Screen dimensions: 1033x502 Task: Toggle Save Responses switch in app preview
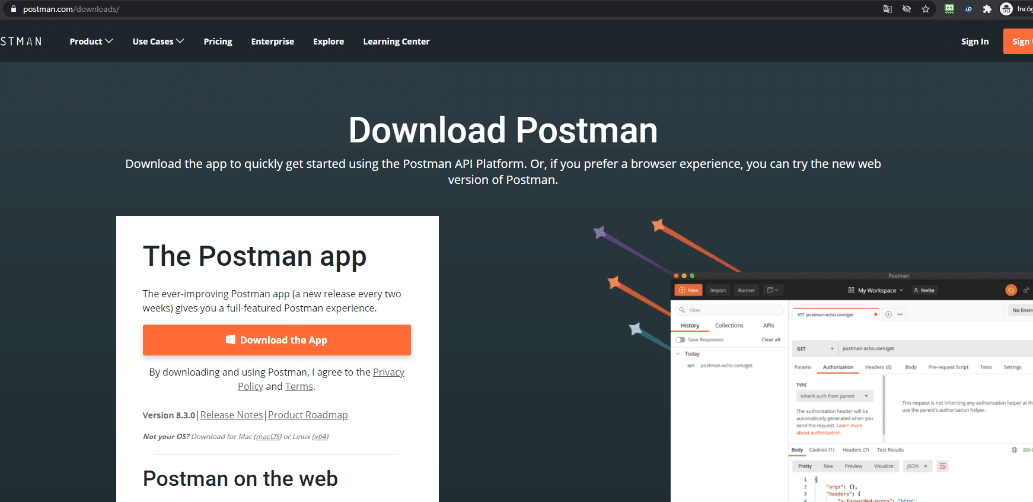(x=680, y=340)
